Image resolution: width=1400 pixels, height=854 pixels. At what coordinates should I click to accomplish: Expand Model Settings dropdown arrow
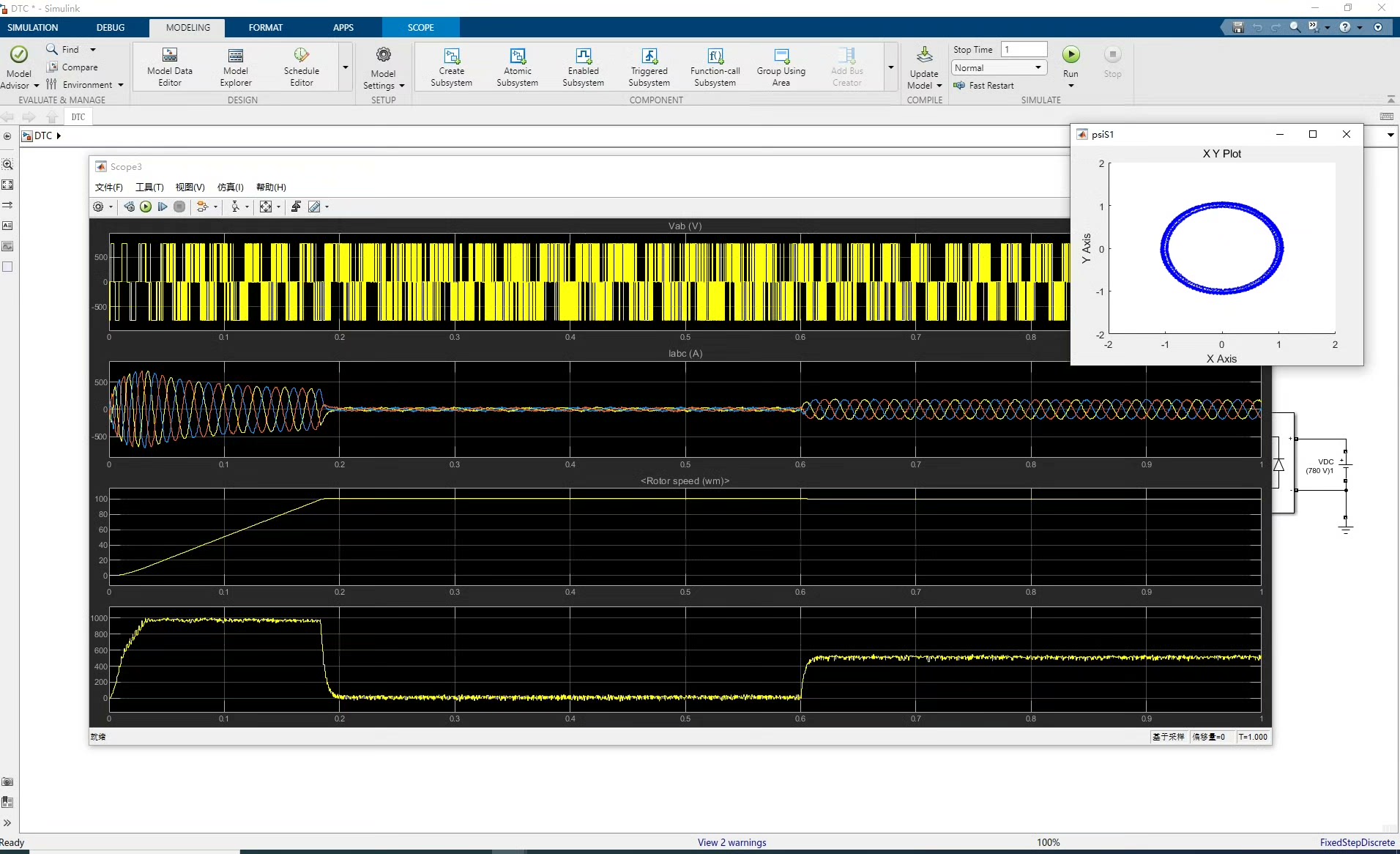pos(402,86)
